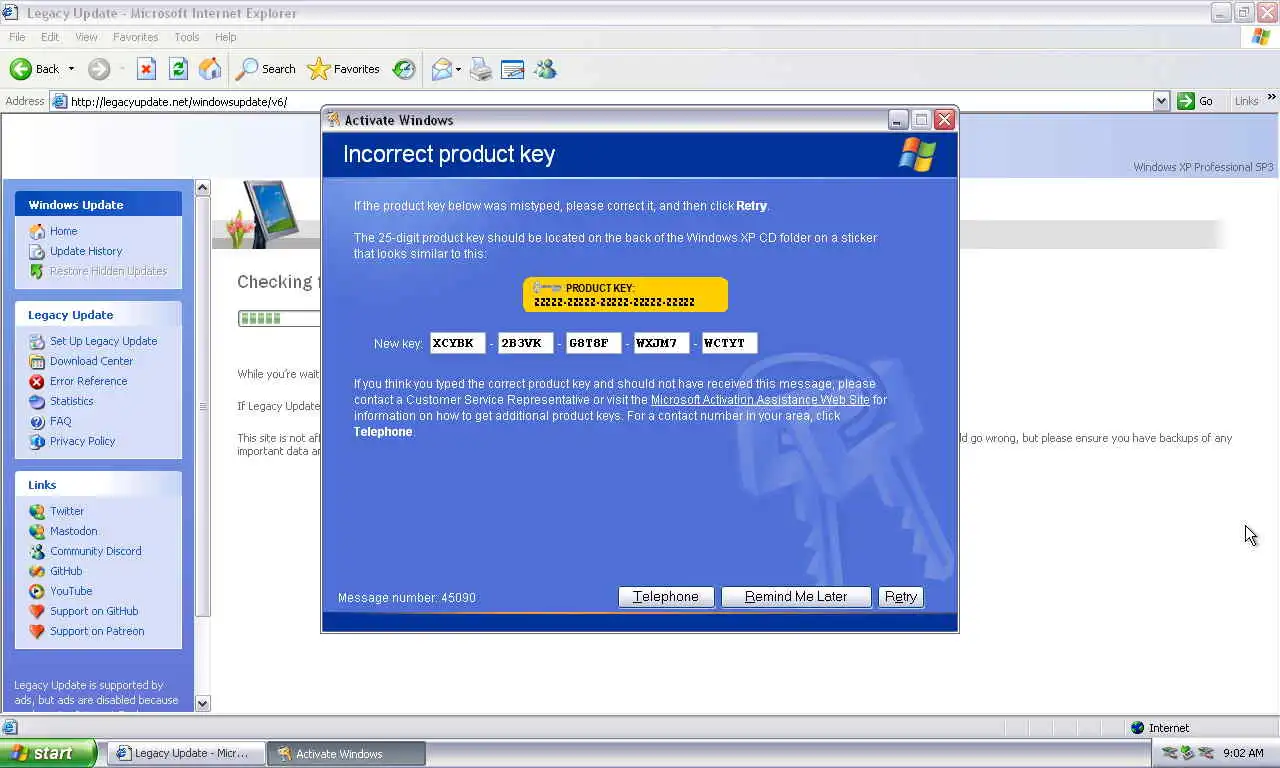The width and height of the screenshot is (1280, 768).
Task: Click the Remind Me Later button
Action: [x=796, y=597]
